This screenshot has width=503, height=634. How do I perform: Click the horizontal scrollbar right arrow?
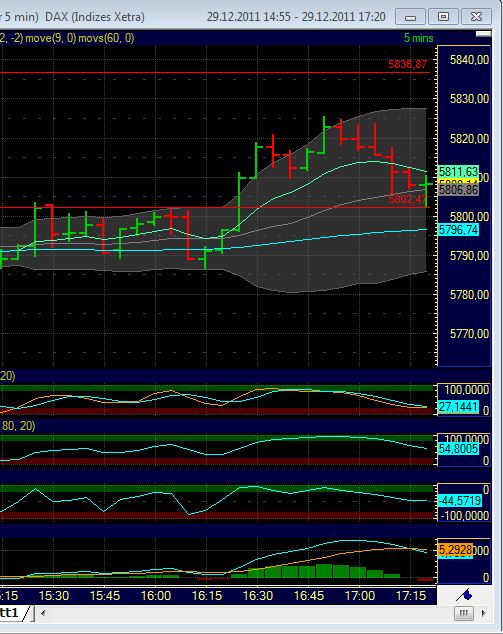pos(483,613)
